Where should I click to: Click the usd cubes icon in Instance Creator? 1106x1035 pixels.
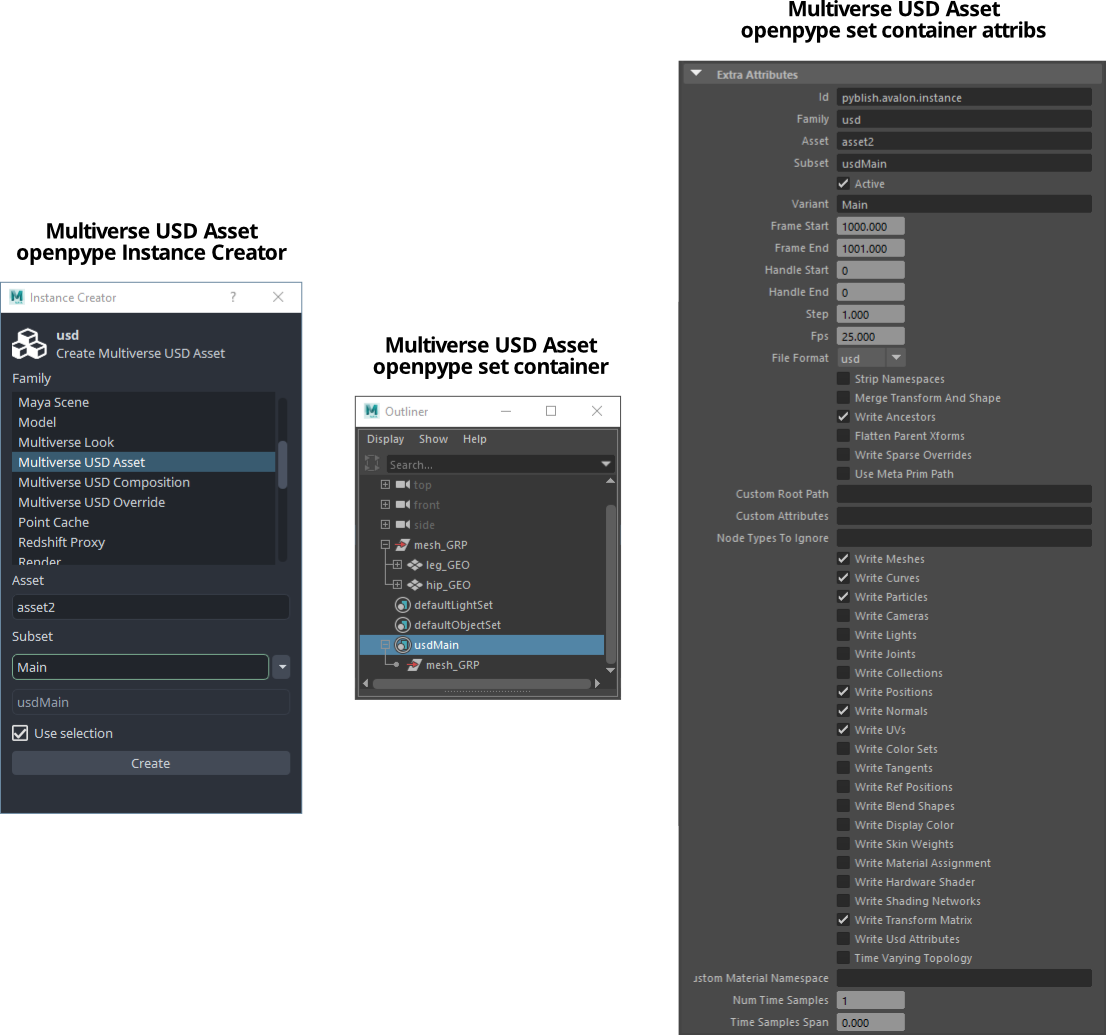[30, 344]
